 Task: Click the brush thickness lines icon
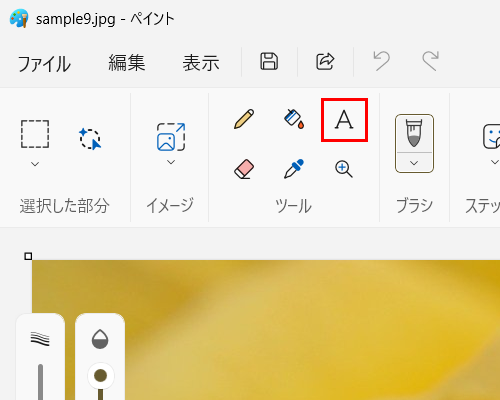(40, 339)
